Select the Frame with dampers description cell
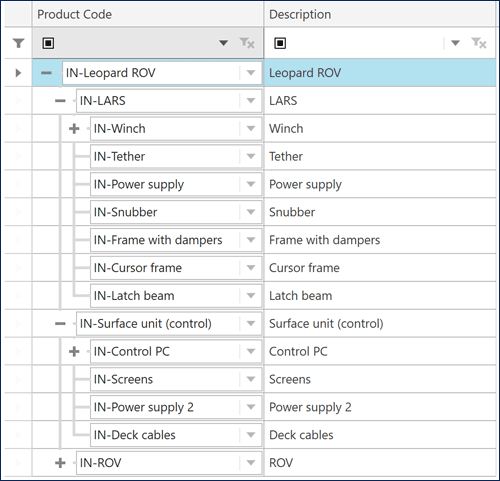The height and width of the screenshot is (481, 500). [380, 240]
